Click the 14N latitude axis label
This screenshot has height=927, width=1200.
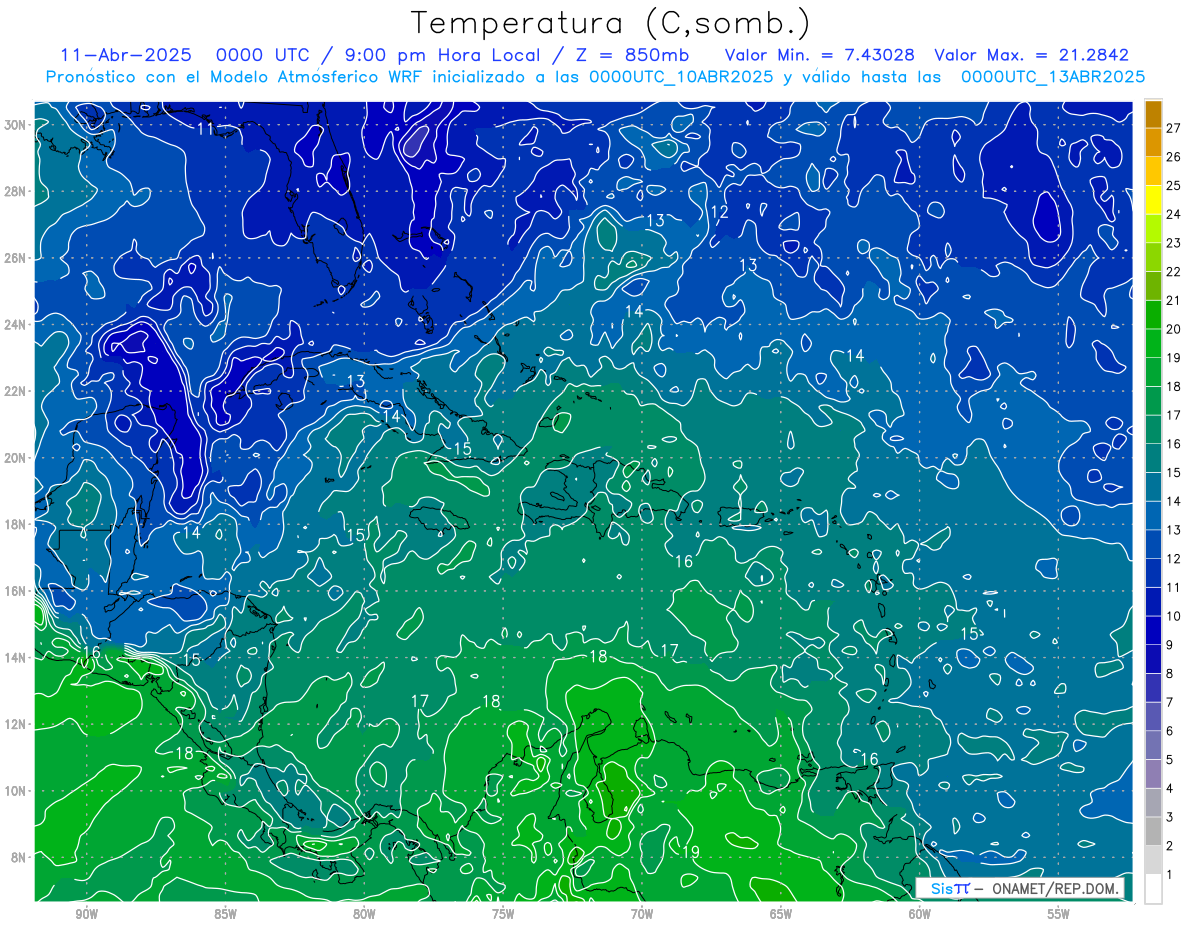tap(15, 657)
